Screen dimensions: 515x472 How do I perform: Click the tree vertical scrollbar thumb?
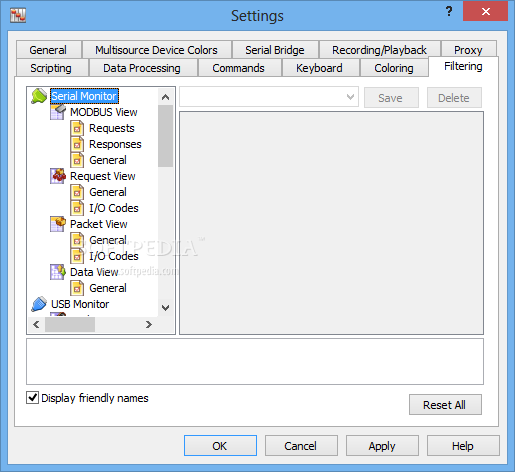coord(165,136)
